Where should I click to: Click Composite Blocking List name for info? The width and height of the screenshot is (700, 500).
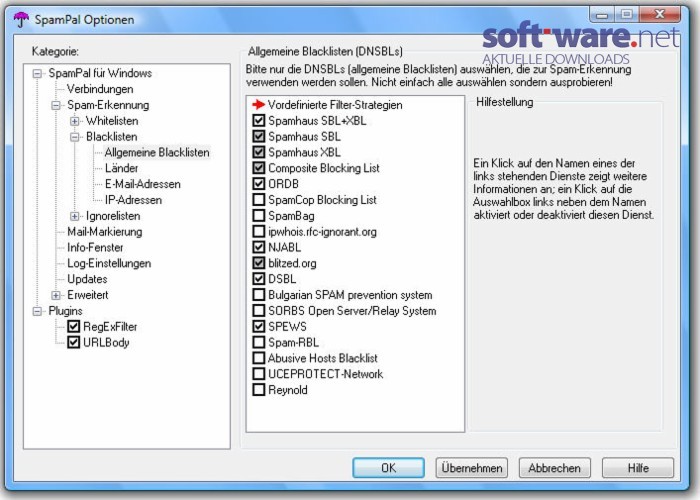(x=324, y=168)
